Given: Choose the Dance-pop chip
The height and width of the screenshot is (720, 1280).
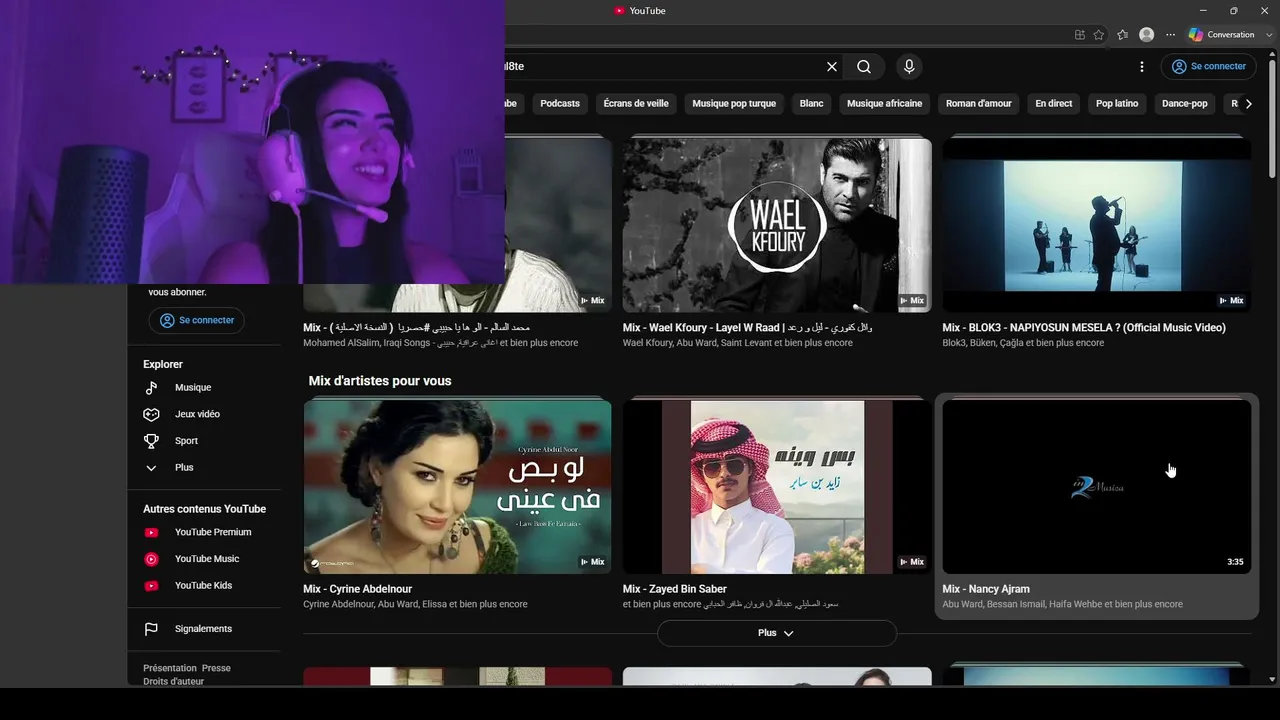Looking at the screenshot, I should [x=1185, y=104].
